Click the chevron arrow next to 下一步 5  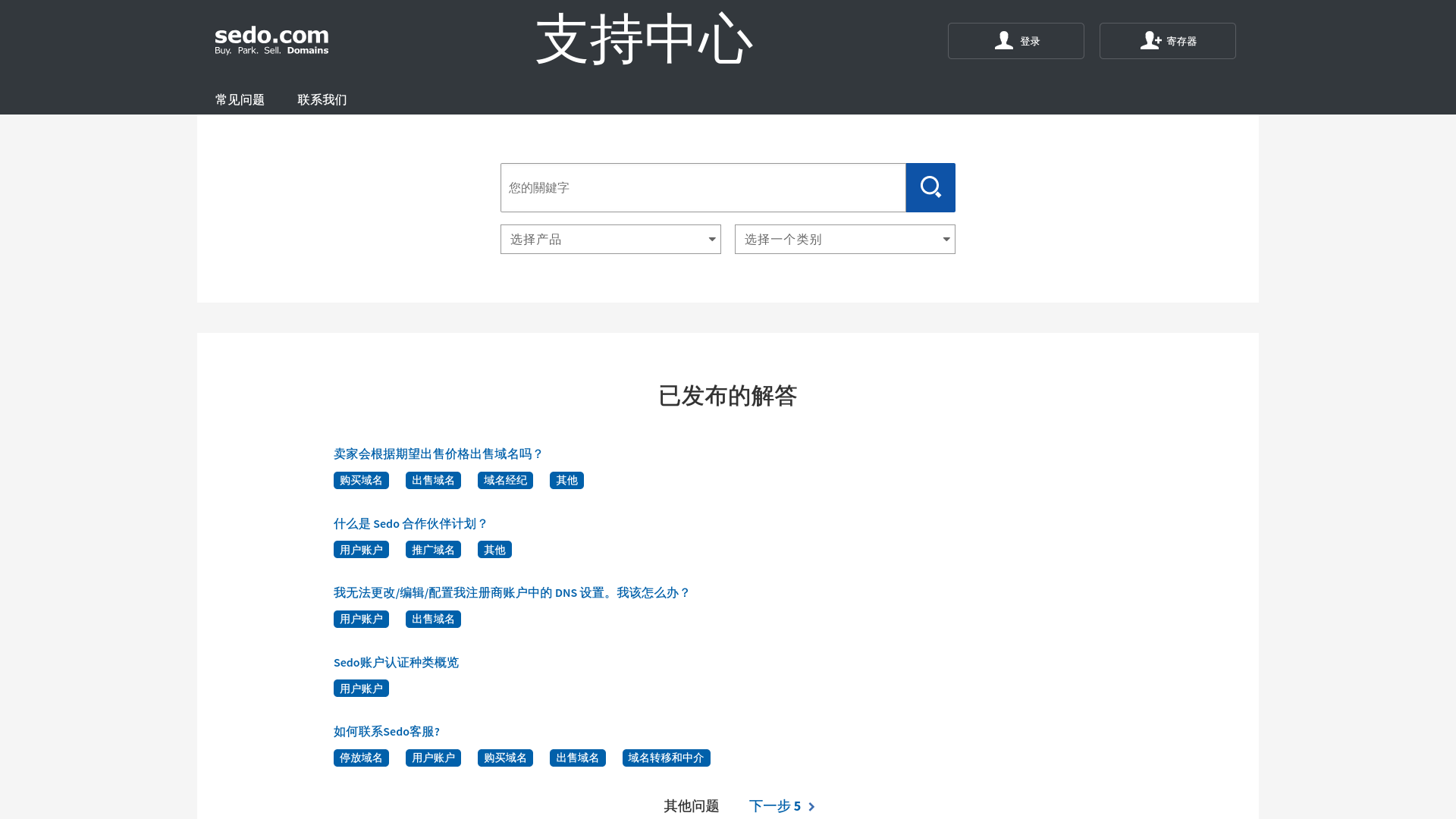811,806
